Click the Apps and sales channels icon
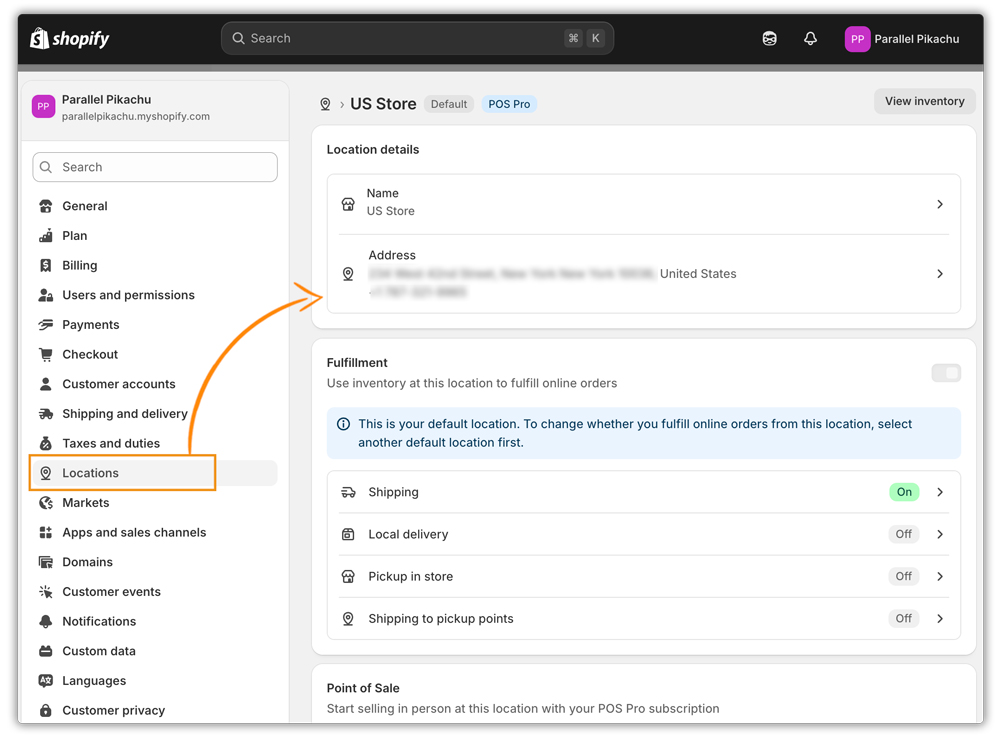This screenshot has width=1000, height=738. pyautogui.click(x=46, y=533)
